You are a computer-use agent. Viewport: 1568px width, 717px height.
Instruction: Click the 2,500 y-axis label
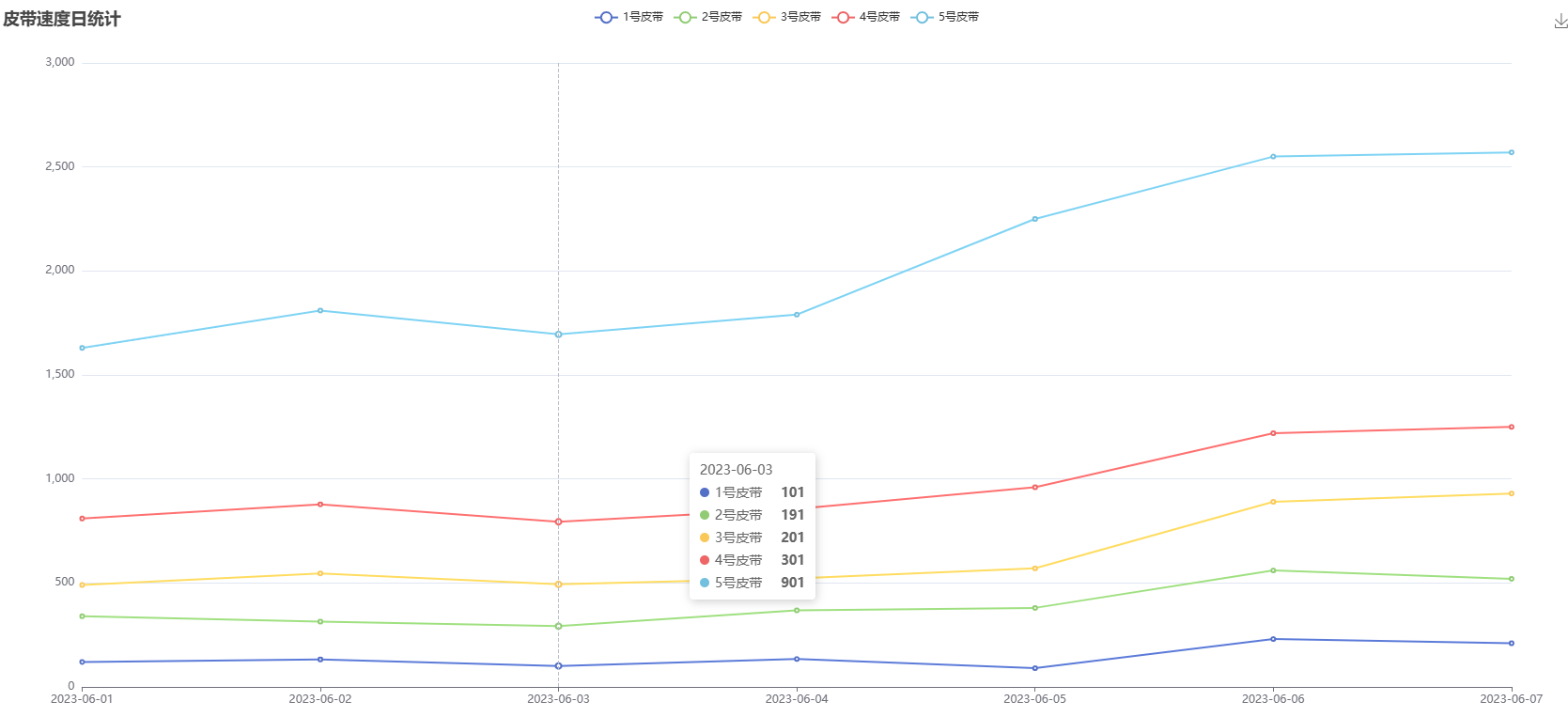60,166
